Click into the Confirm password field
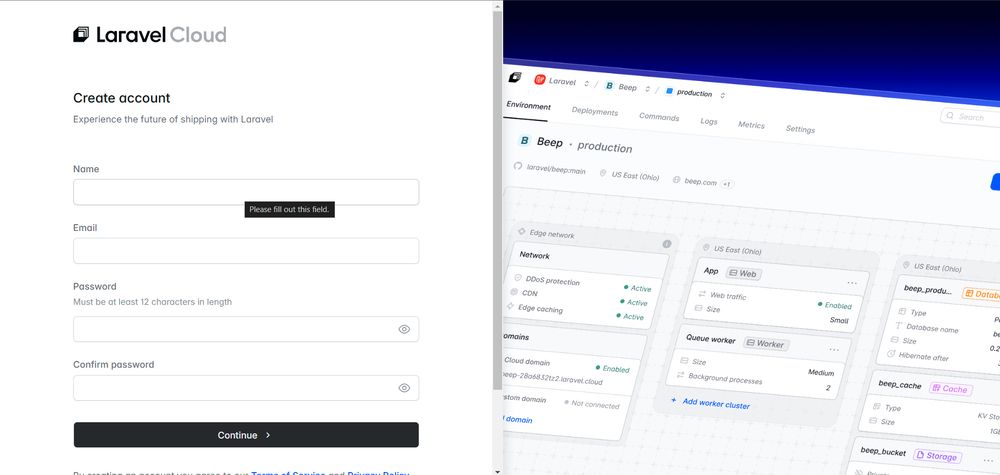The height and width of the screenshot is (475, 1000). (x=246, y=388)
